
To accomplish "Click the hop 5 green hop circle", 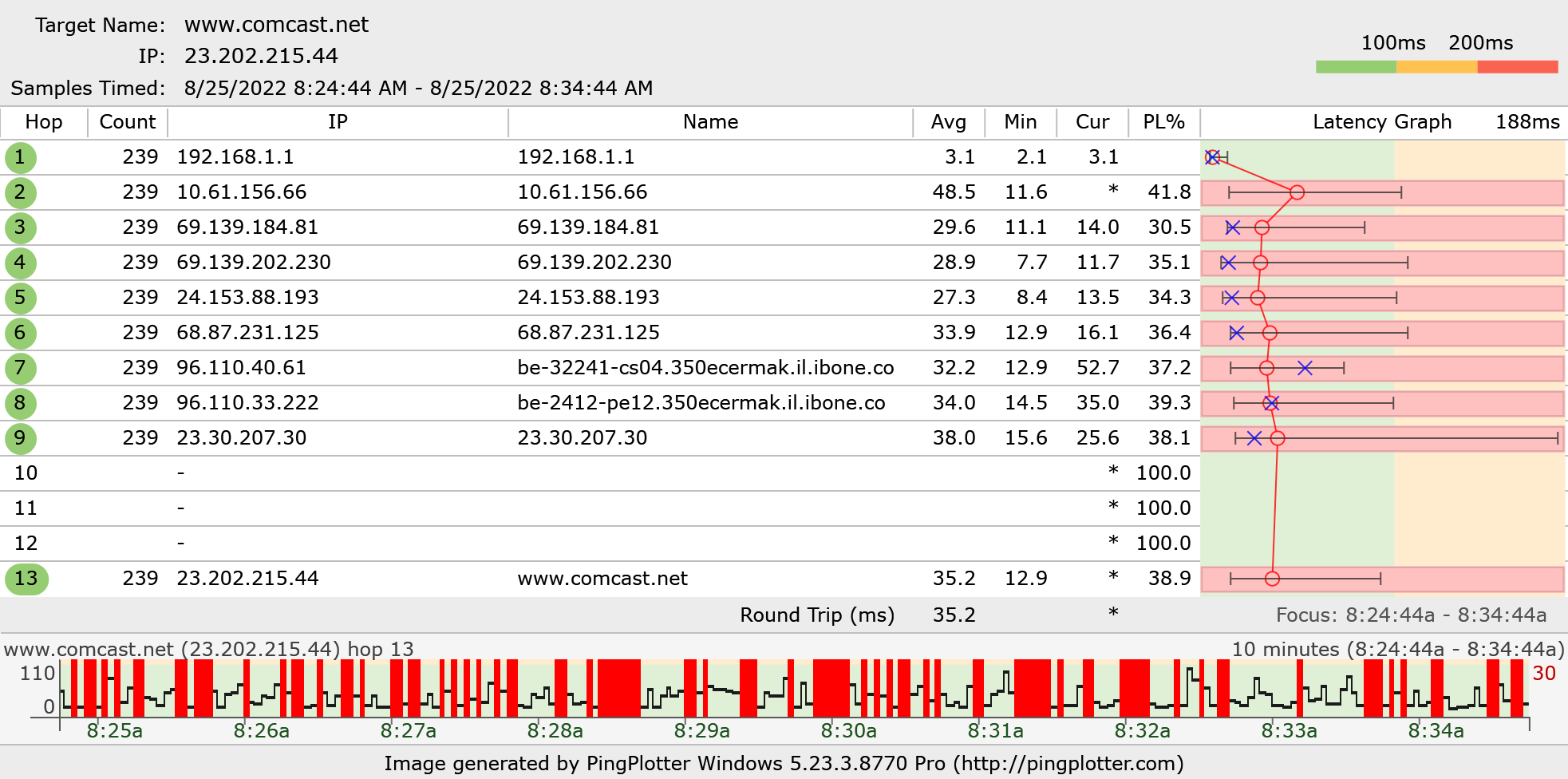I will [21, 298].
